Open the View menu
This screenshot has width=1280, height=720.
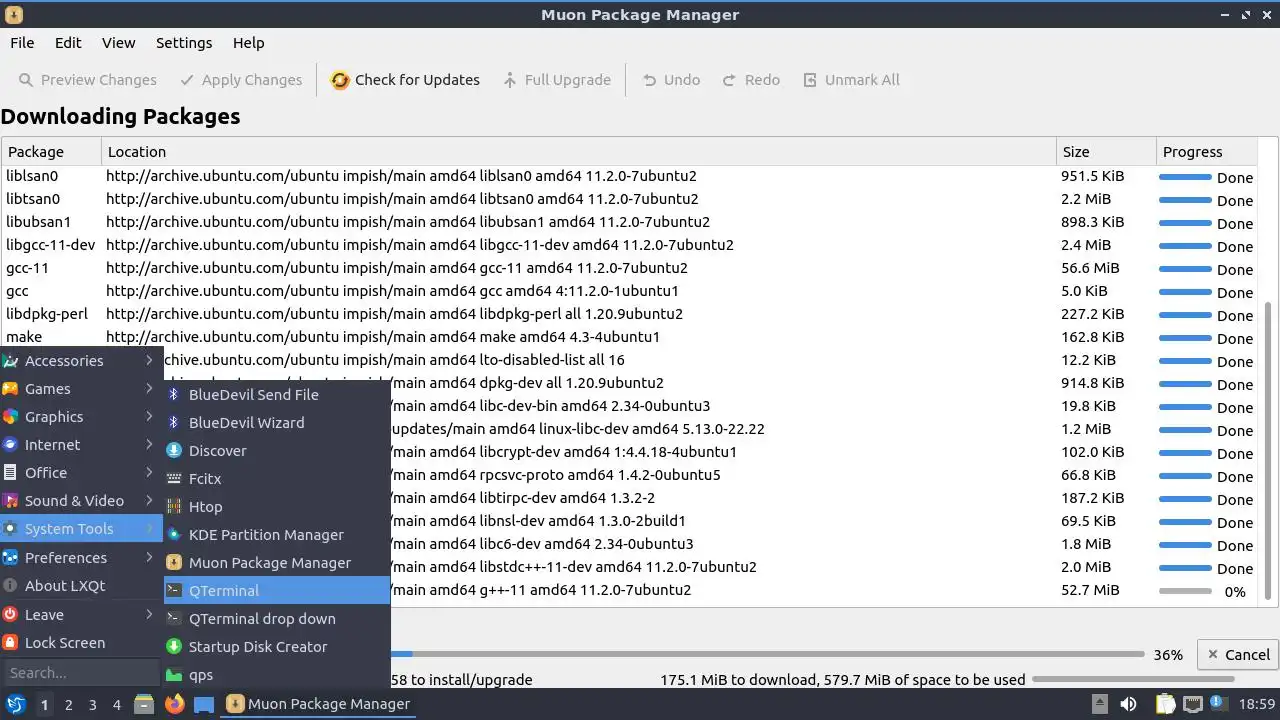click(118, 43)
